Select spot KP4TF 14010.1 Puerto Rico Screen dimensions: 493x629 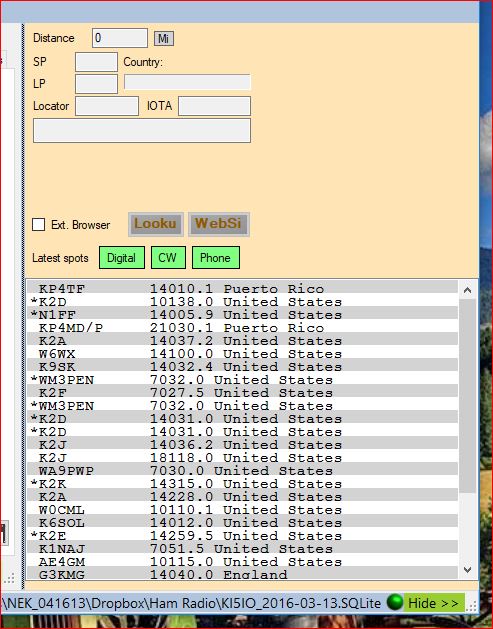[242, 288]
